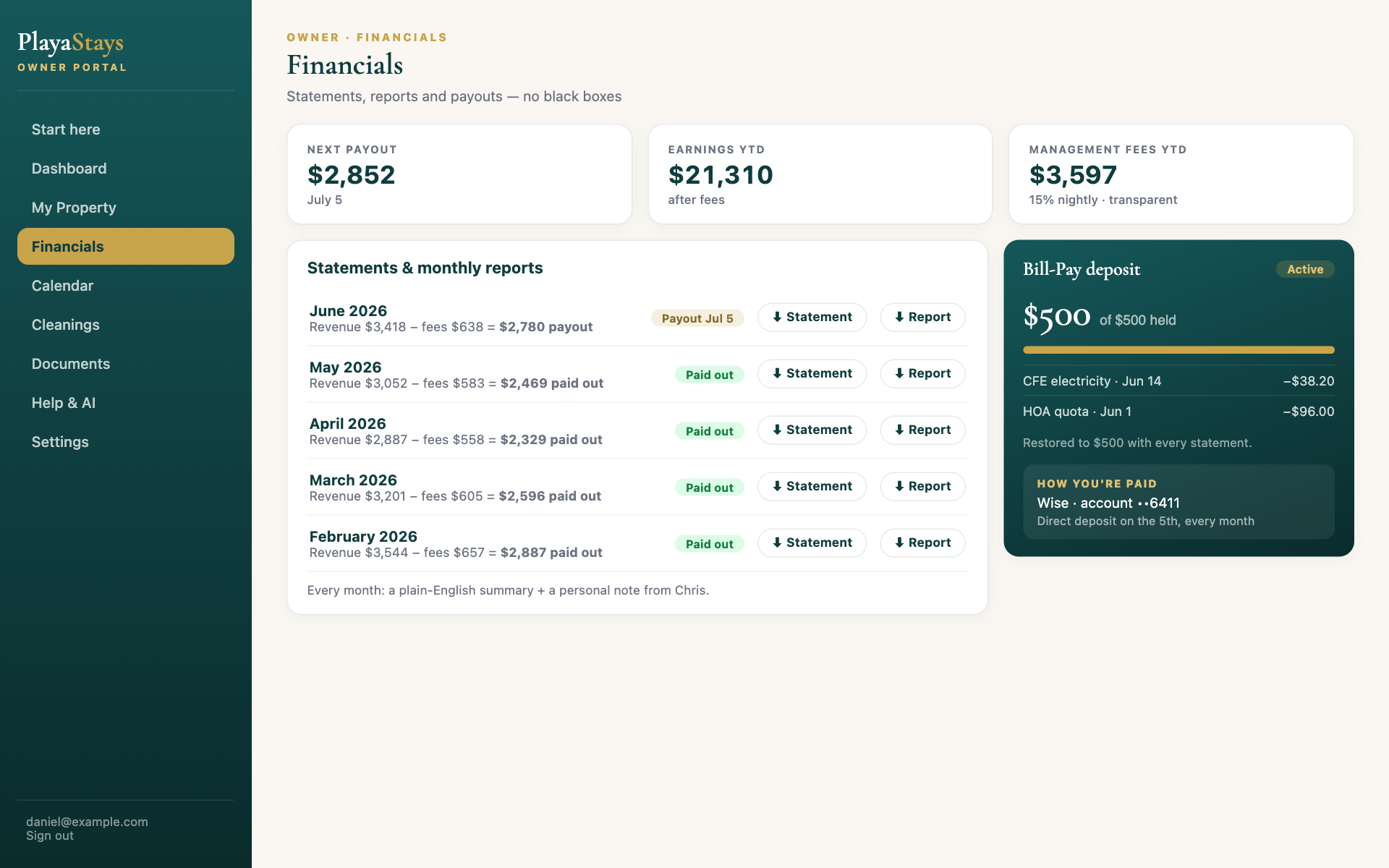
Task: Download the June 2026 report
Action: [x=922, y=317]
